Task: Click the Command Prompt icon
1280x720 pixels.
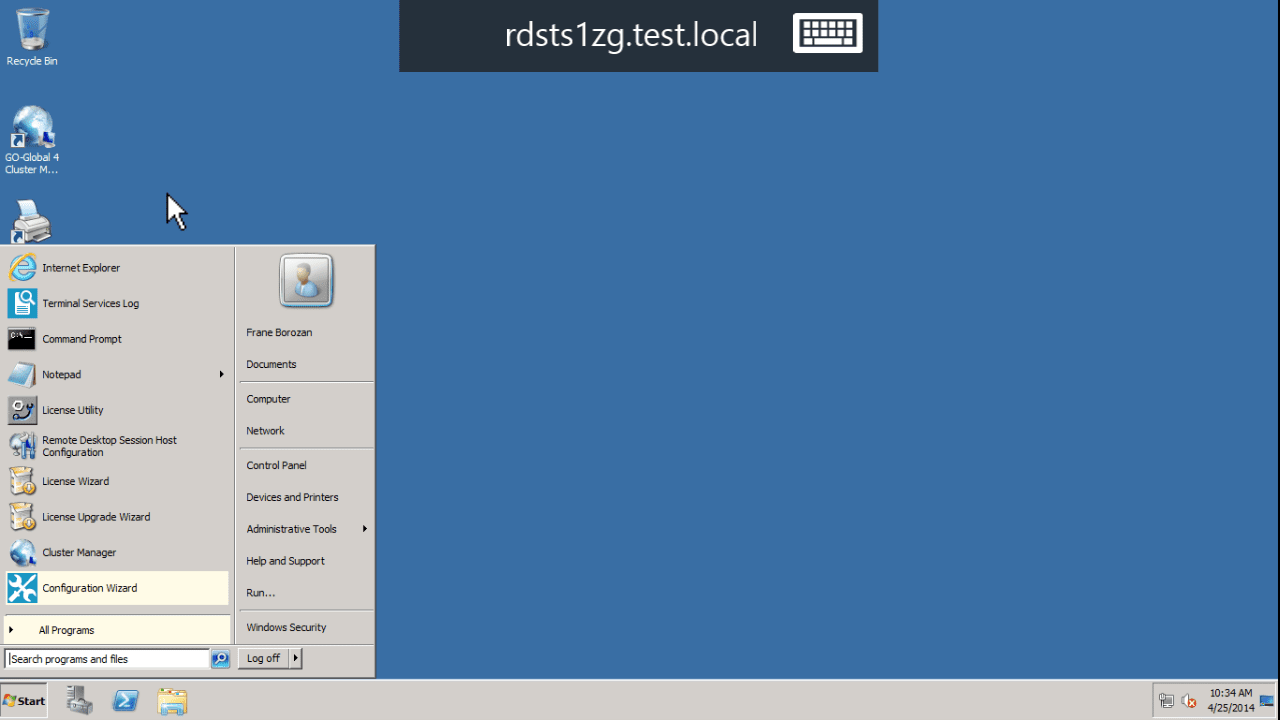Action: [x=22, y=339]
